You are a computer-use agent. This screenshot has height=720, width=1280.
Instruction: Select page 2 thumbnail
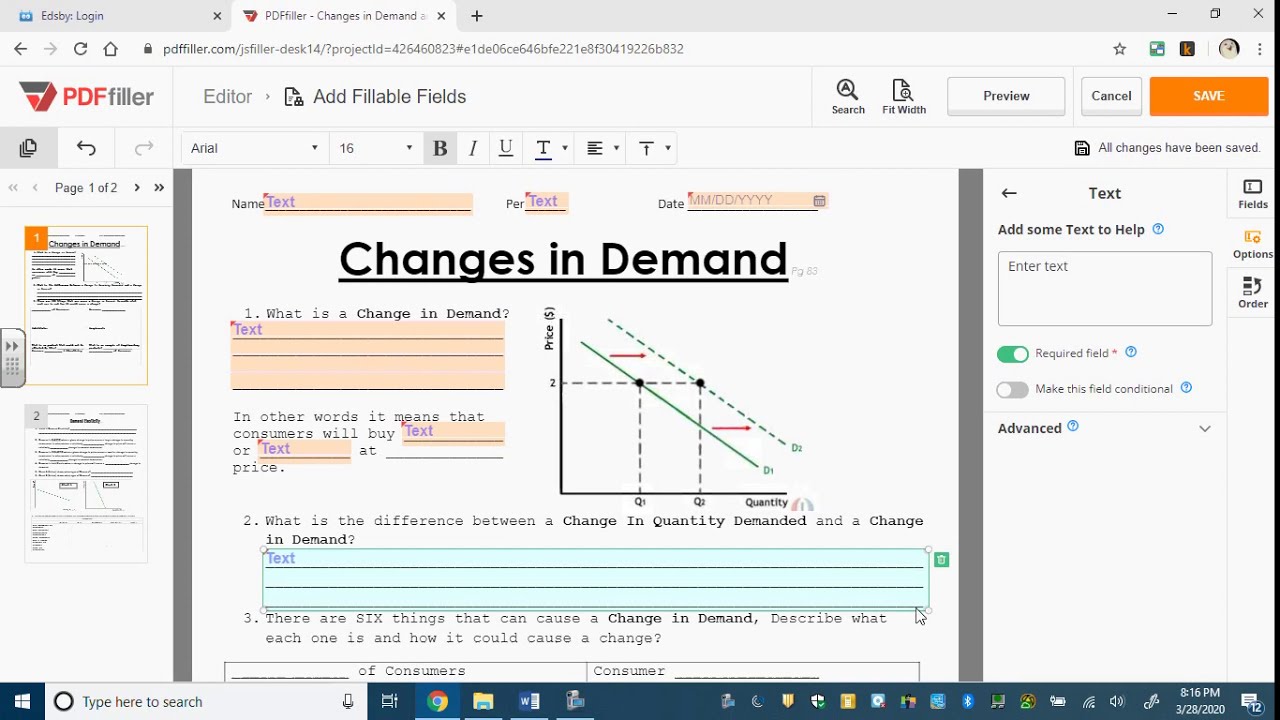coord(86,484)
